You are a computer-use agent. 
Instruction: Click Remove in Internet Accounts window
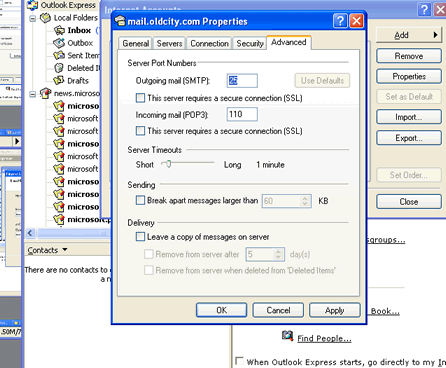point(409,56)
